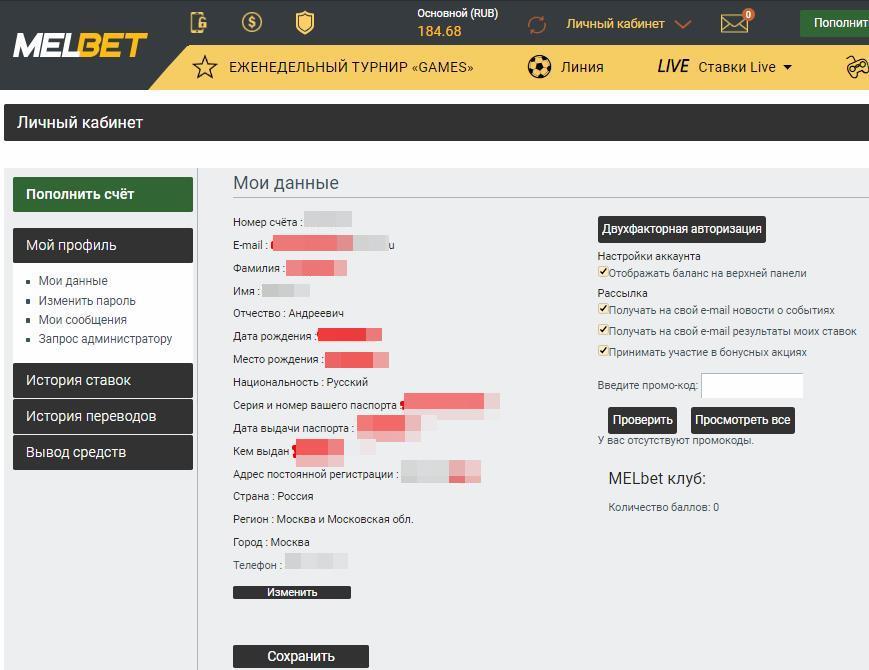Toggle display balance on top panel checkbox

(x=603, y=272)
